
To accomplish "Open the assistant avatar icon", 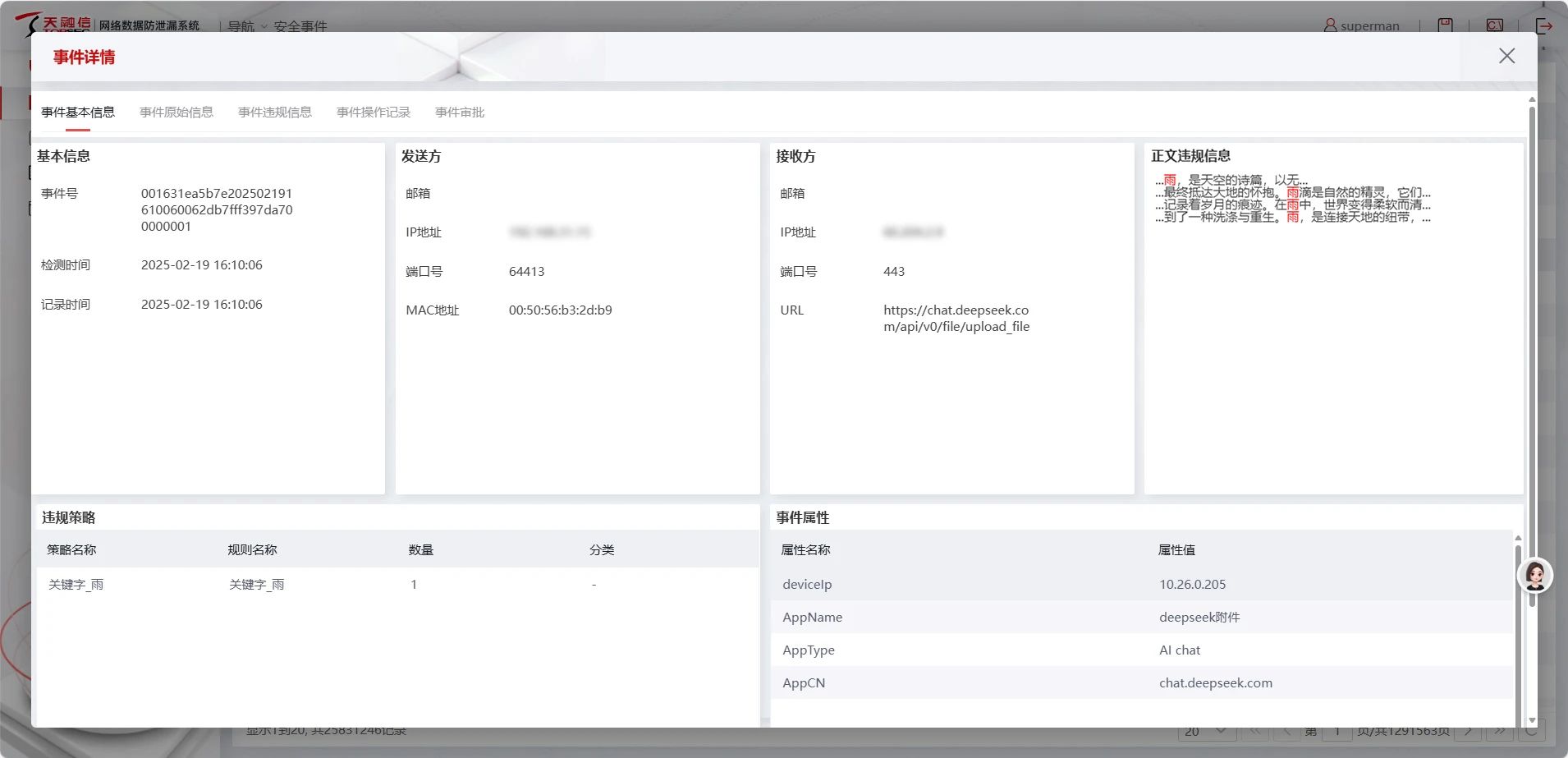I will pyautogui.click(x=1534, y=575).
